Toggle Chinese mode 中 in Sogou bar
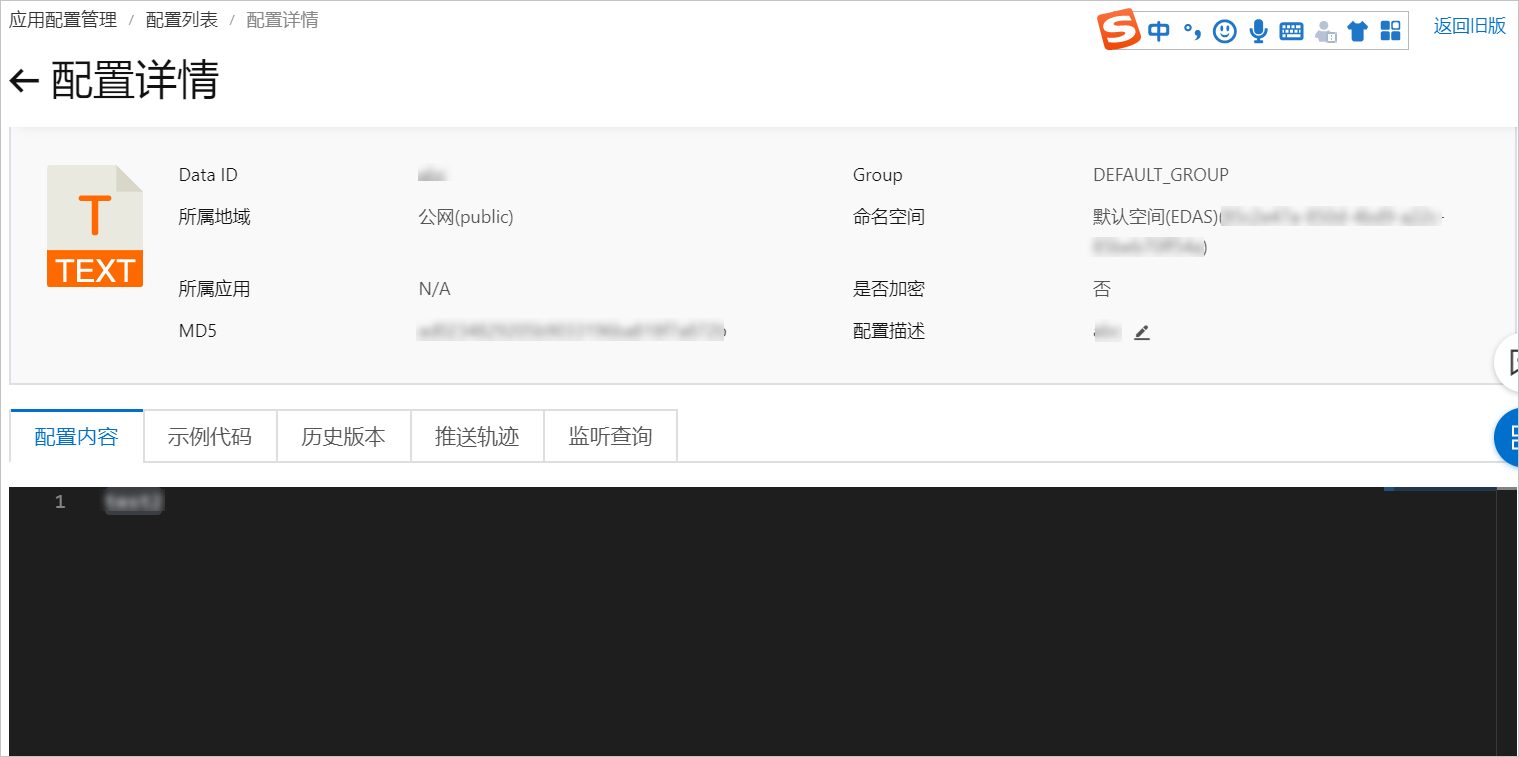The width and height of the screenshot is (1519, 757). click(1159, 31)
